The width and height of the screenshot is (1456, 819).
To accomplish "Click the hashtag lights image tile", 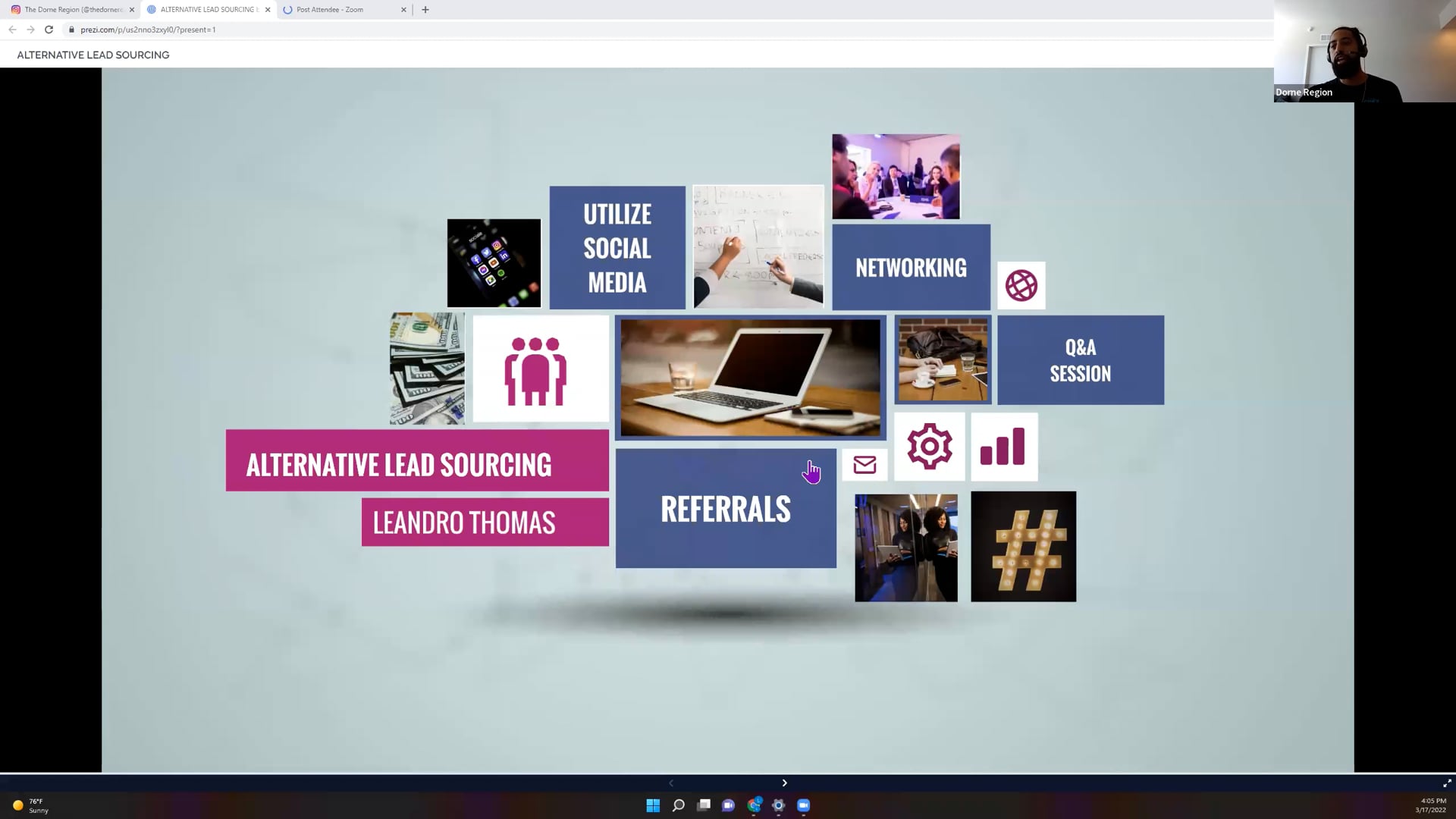I will 1022,546.
